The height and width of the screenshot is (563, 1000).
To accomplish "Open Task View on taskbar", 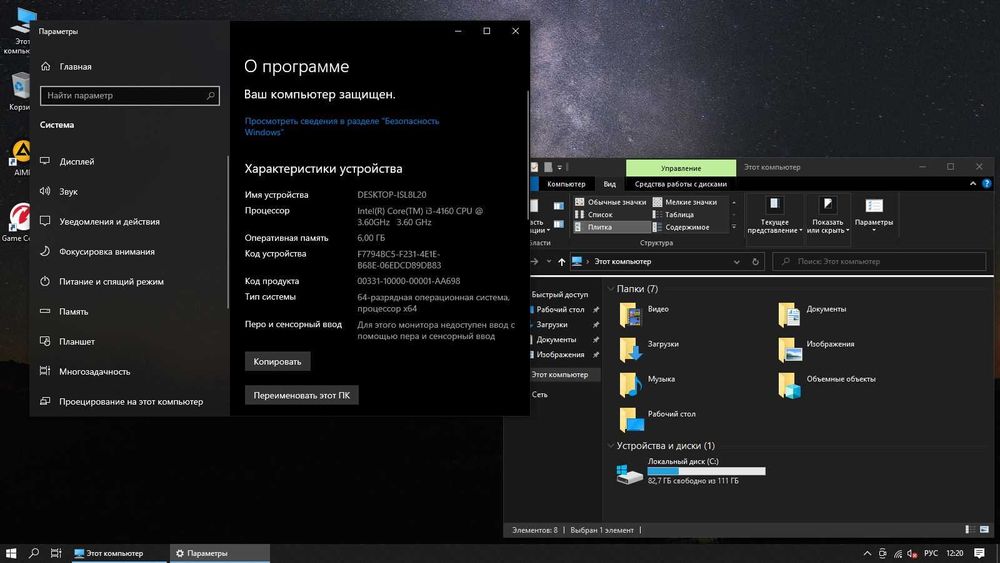I will coord(56,553).
